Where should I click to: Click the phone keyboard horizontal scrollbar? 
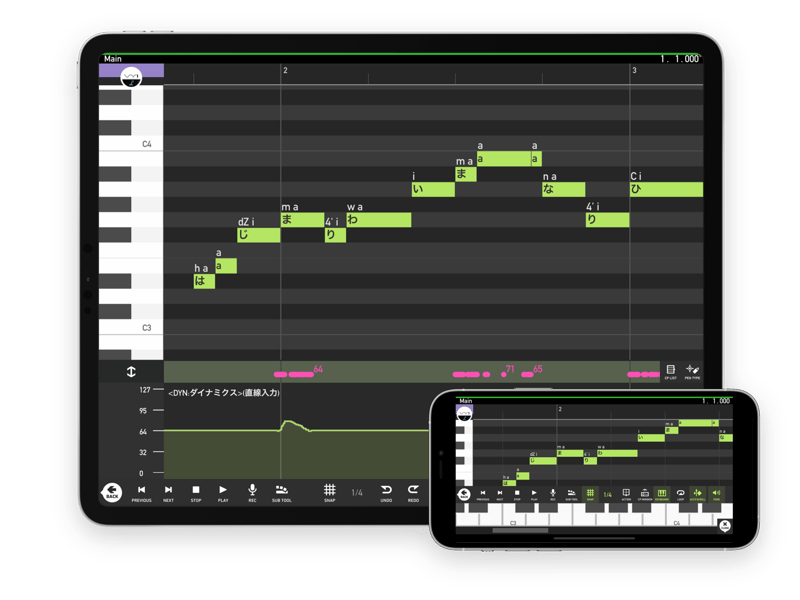pos(520,530)
